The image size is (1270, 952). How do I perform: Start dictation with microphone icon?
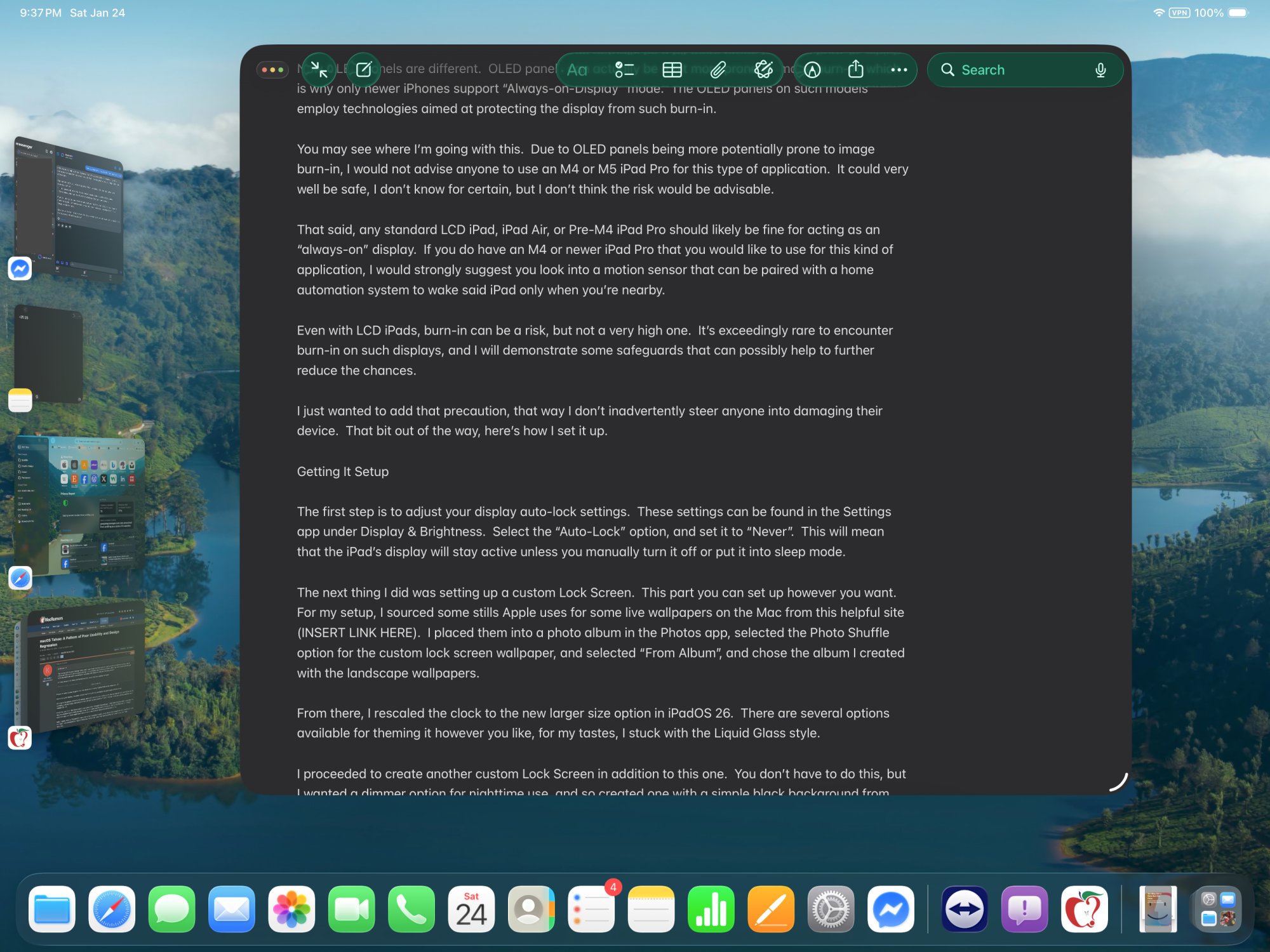point(1100,70)
